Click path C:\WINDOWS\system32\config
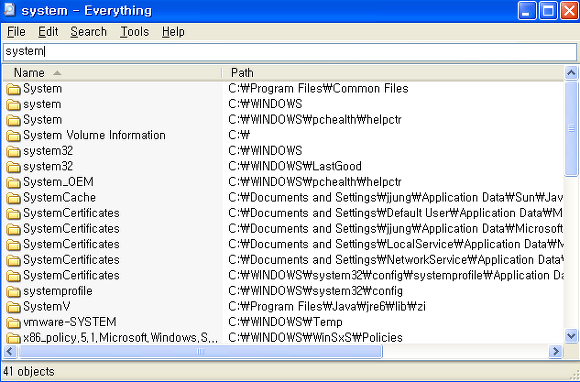The width and height of the screenshot is (580, 382). pos(316,291)
